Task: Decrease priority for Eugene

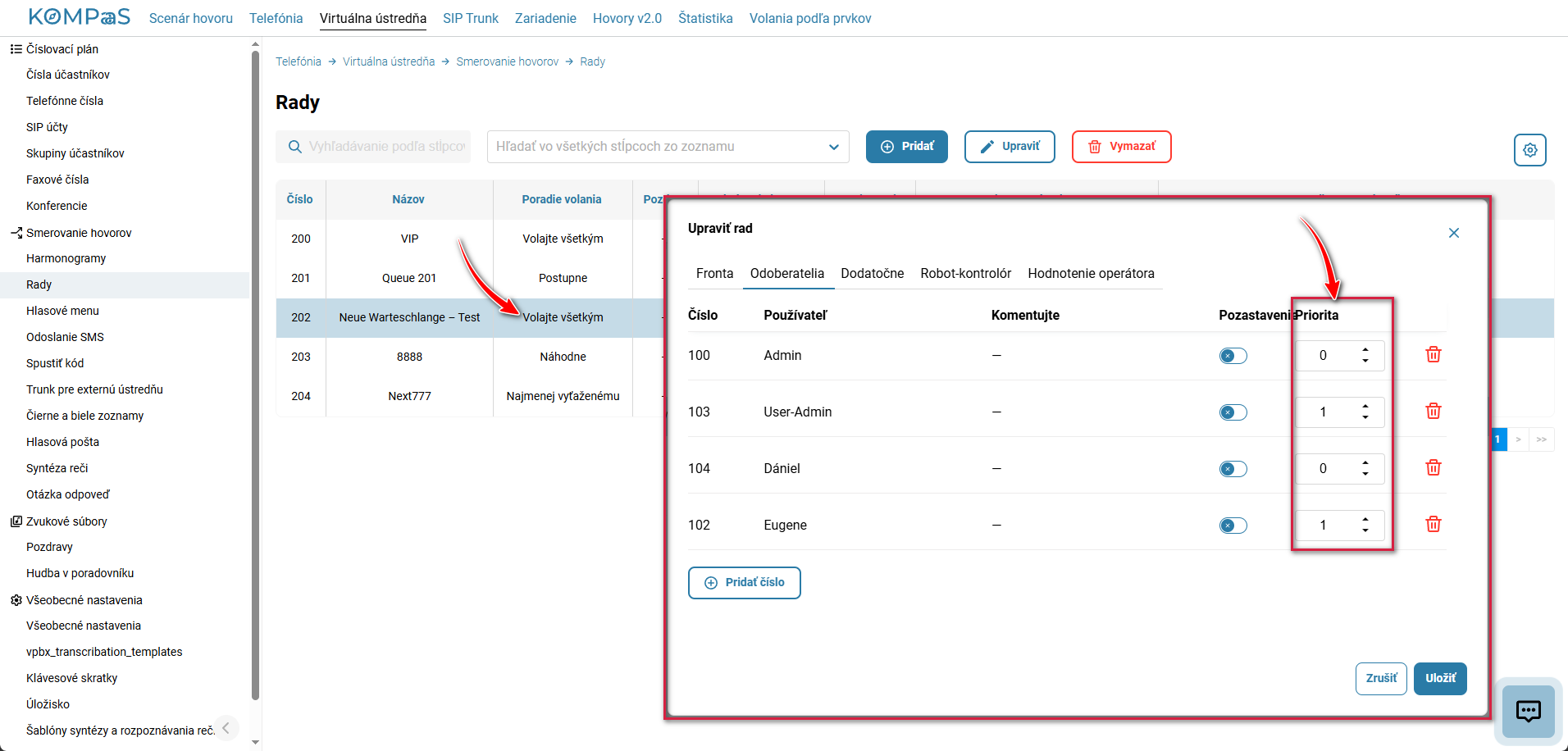Action: [x=1365, y=530]
